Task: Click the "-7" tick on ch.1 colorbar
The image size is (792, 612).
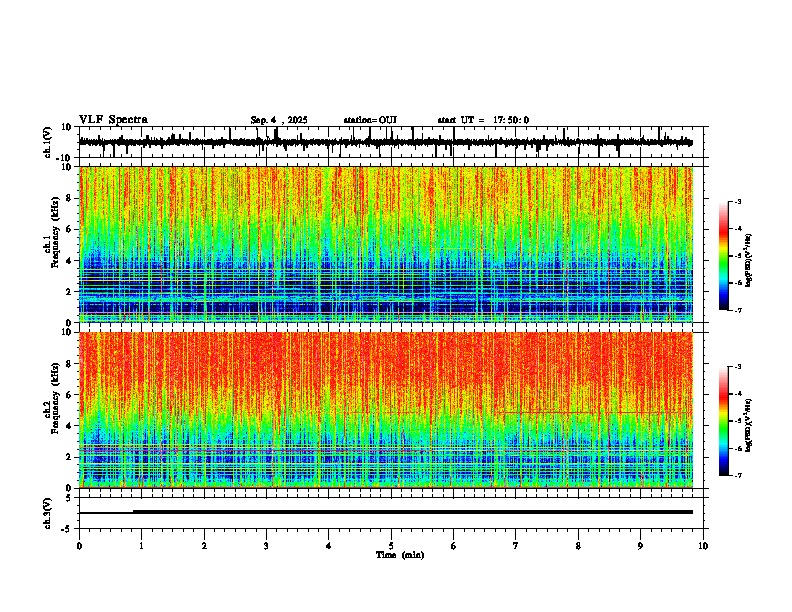Action: (737, 310)
